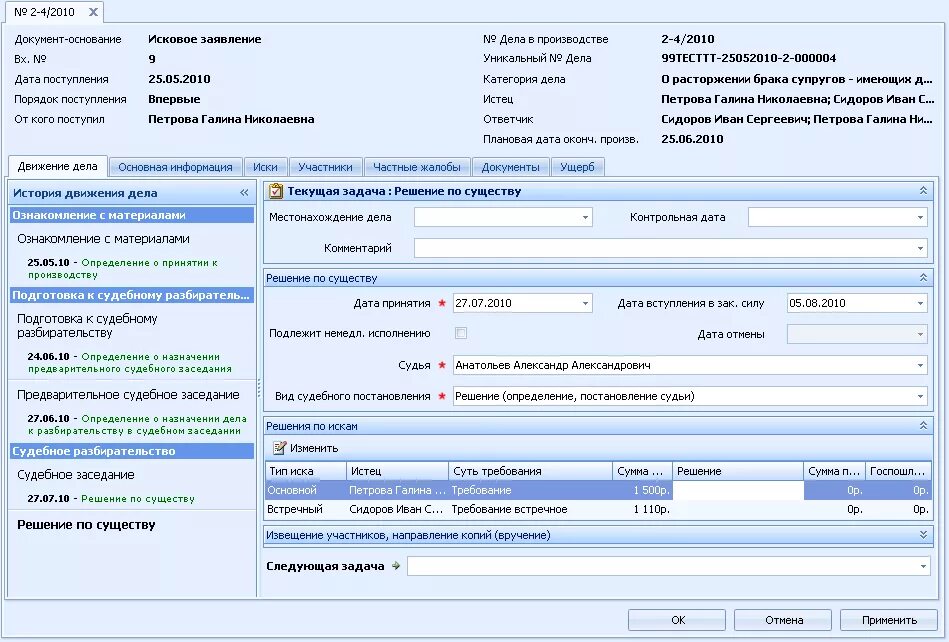Viewport: 949px width, 642px height.
Task: Open the disabled Дата отмены dropdown
Action: coord(920,334)
